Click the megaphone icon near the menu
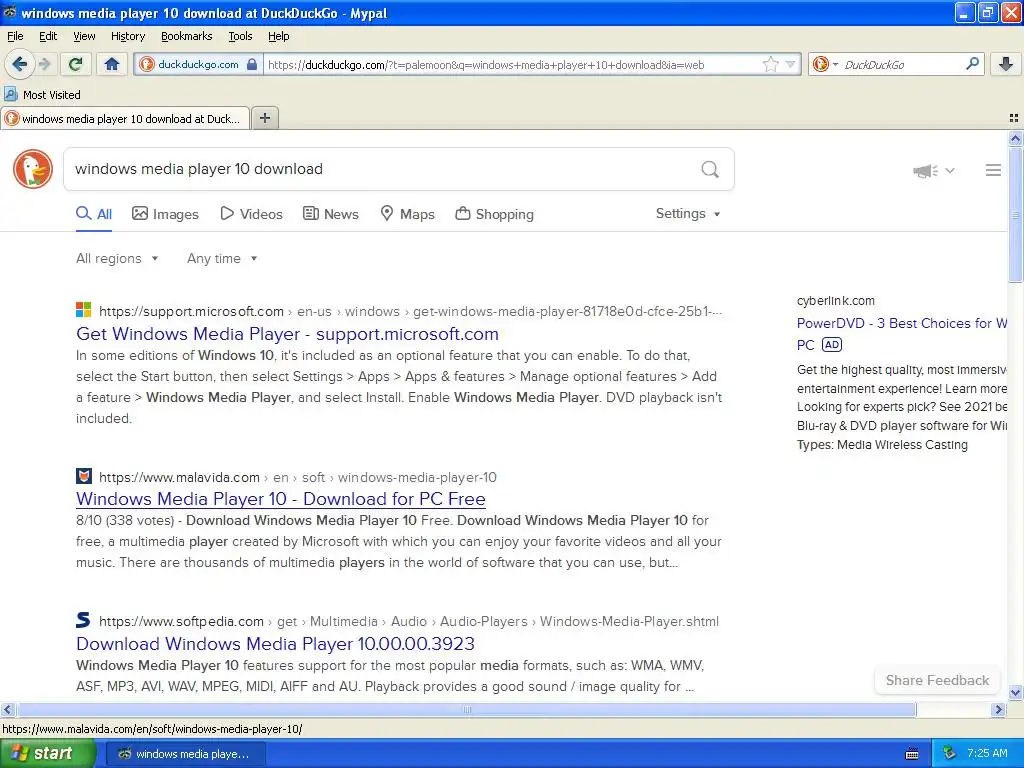This screenshot has width=1024, height=768. (x=925, y=170)
